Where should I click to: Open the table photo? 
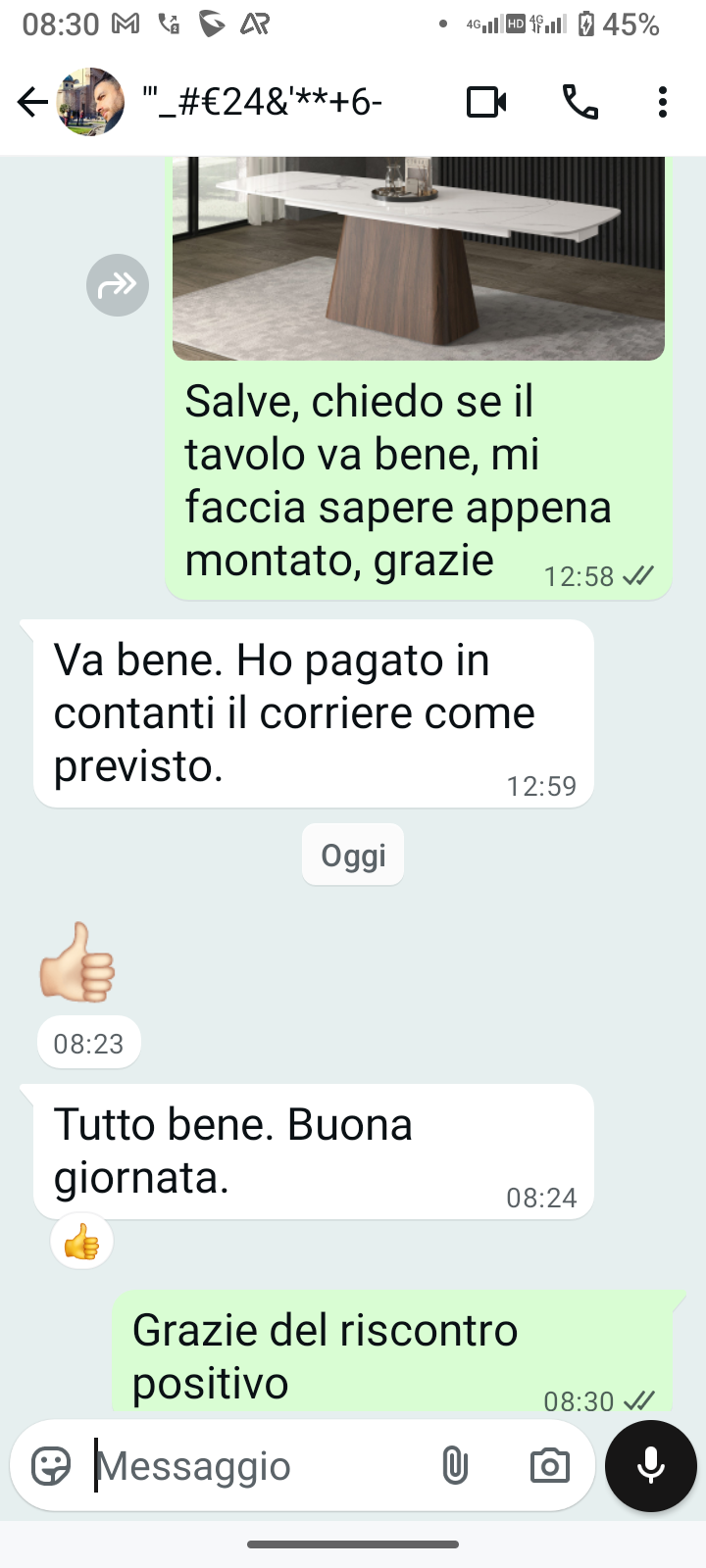(419, 259)
